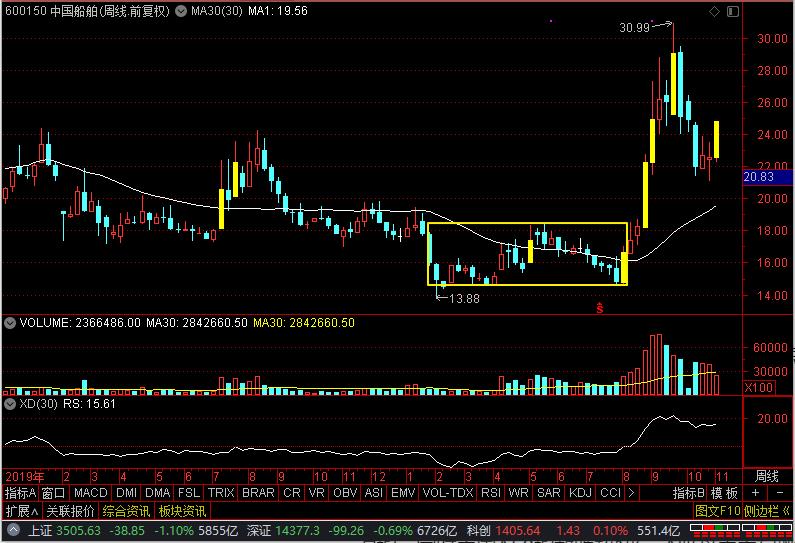Select the MACD indicator tab
Screen dimensions: 795x543
click(x=90, y=493)
